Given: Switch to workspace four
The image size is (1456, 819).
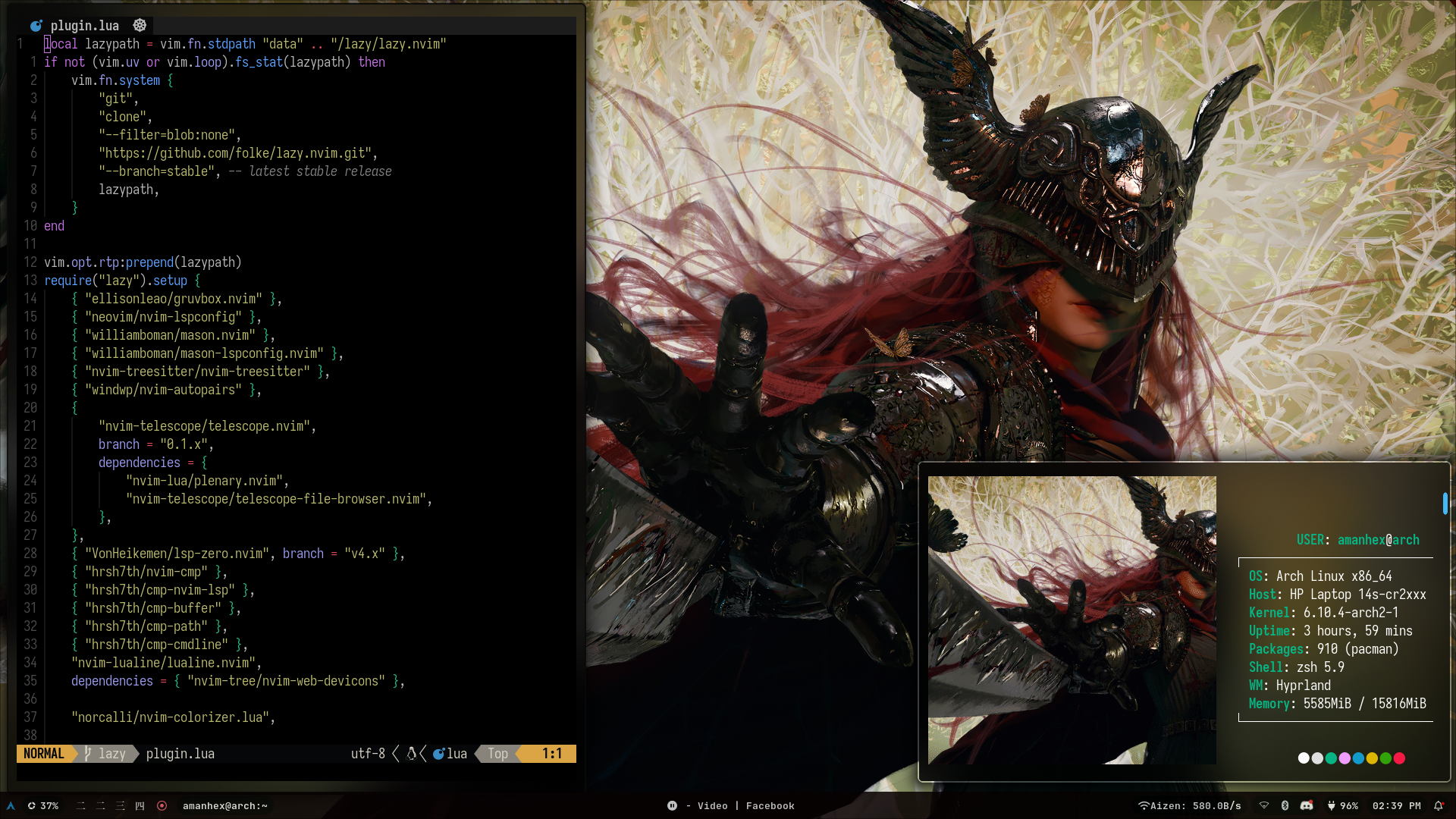Looking at the screenshot, I should [140, 806].
